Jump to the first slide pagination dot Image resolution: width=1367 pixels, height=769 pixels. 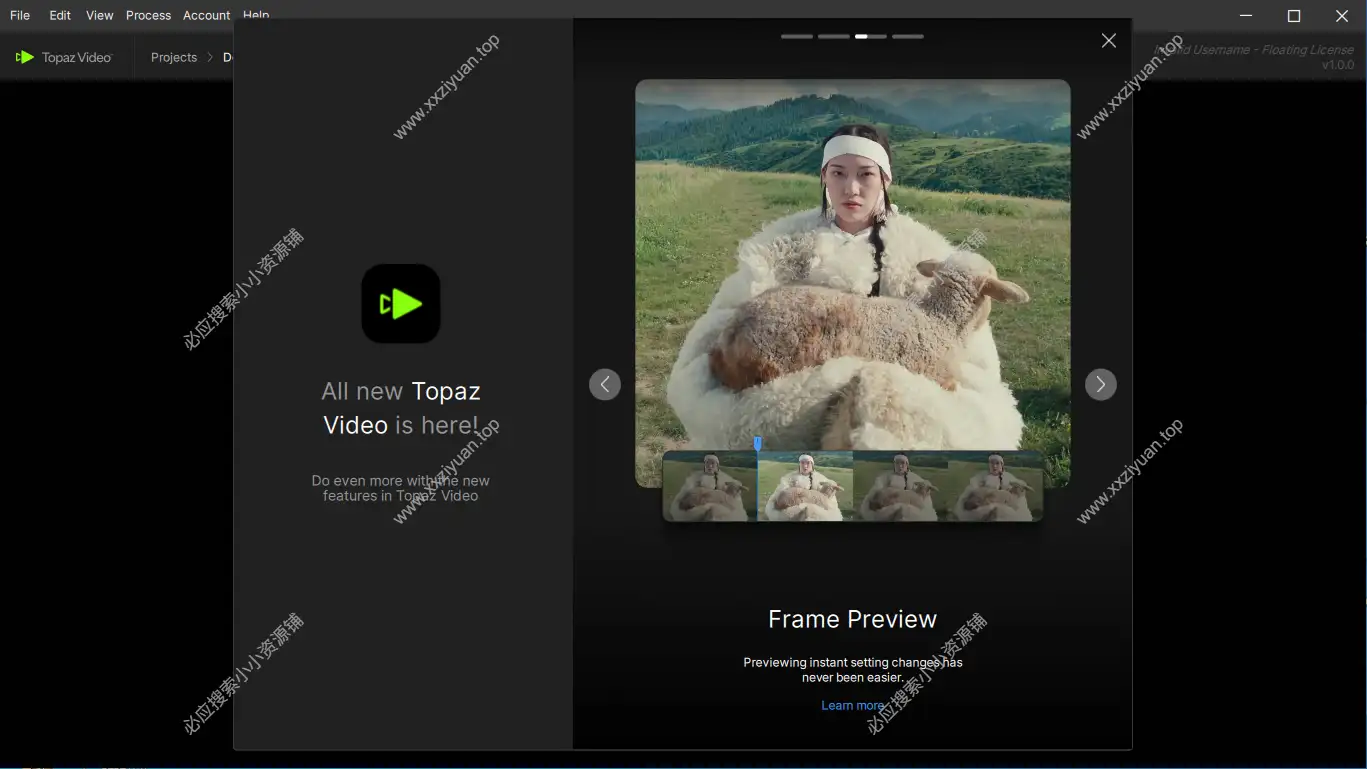[x=796, y=36]
